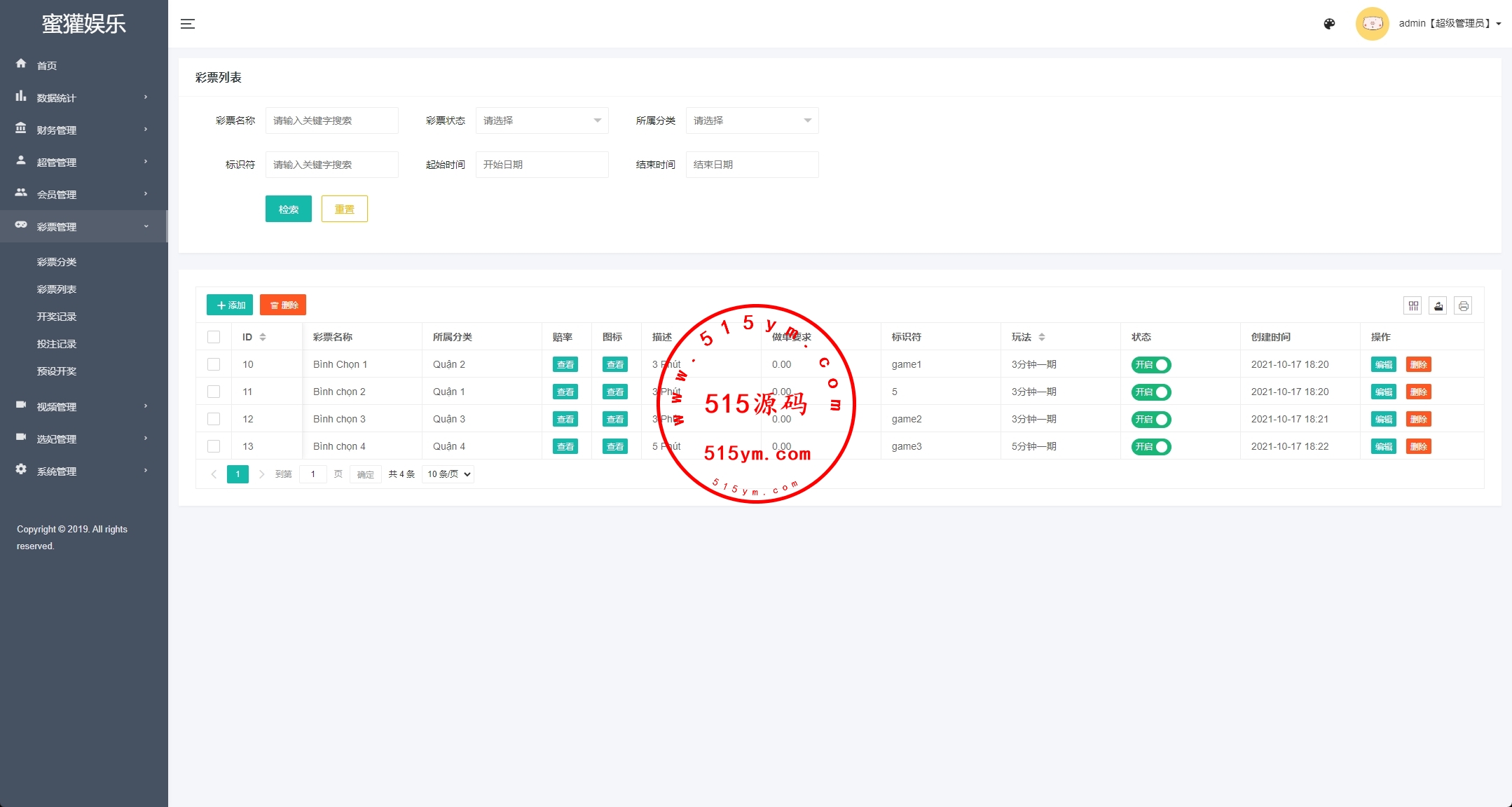Collapse the sidebar with the hamburger icon
This screenshot has width=1512, height=807.
188,24
